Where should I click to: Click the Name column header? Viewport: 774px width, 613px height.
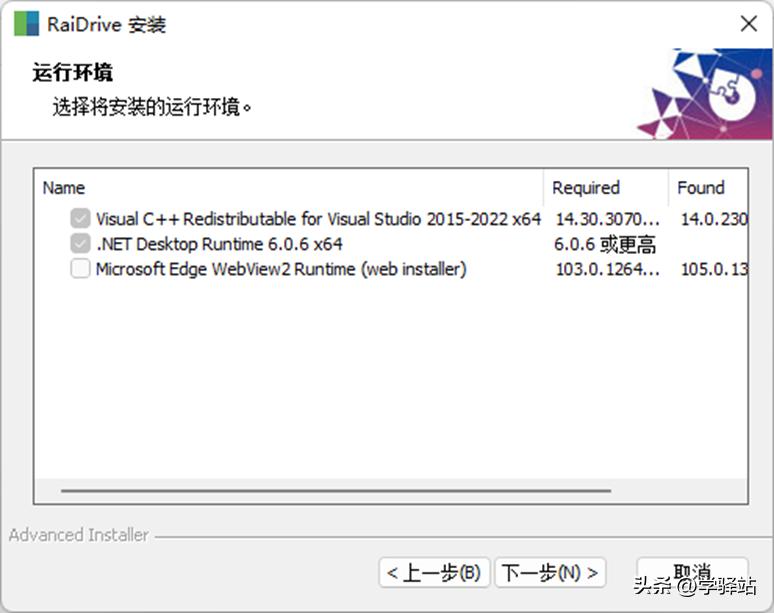point(289,188)
